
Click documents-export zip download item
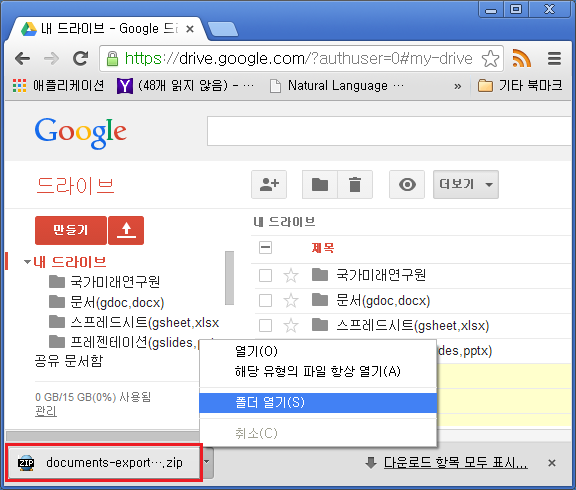(104, 463)
